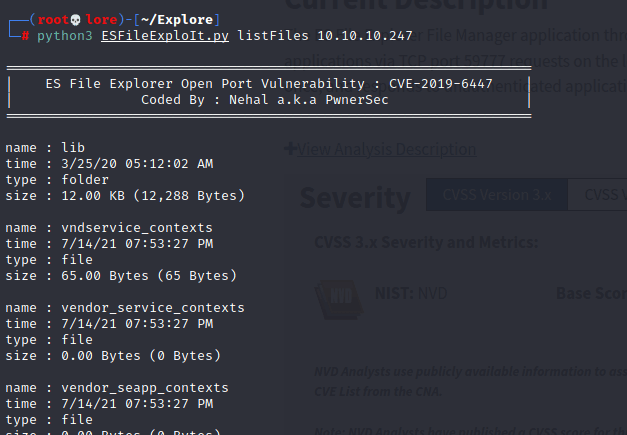Click the 'Coded By : Nehal a.k.a PwnerSec' line
Image resolution: width=627 pixels, height=435 pixels.
click(265, 100)
